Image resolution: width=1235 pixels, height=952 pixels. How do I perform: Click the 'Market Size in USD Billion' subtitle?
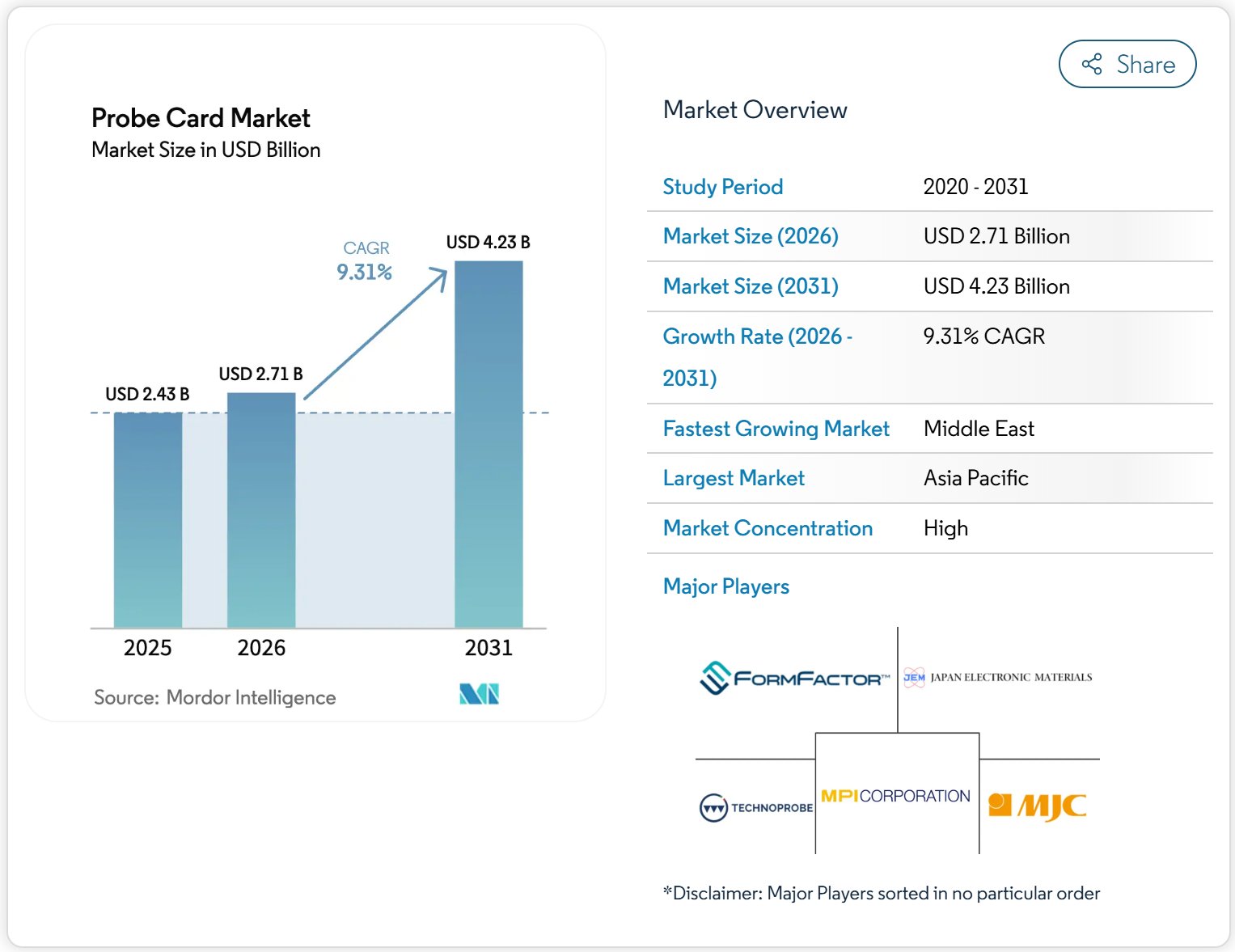click(205, 150)
